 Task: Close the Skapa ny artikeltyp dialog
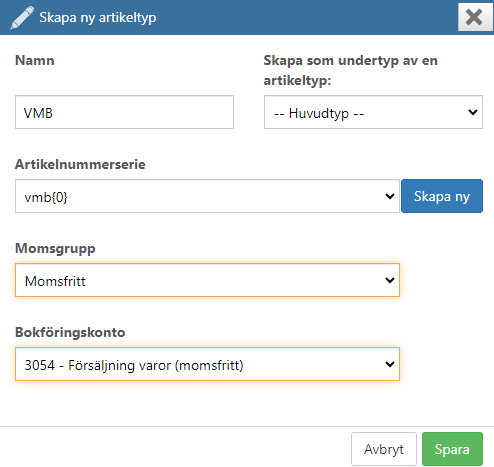click(474, 17)
